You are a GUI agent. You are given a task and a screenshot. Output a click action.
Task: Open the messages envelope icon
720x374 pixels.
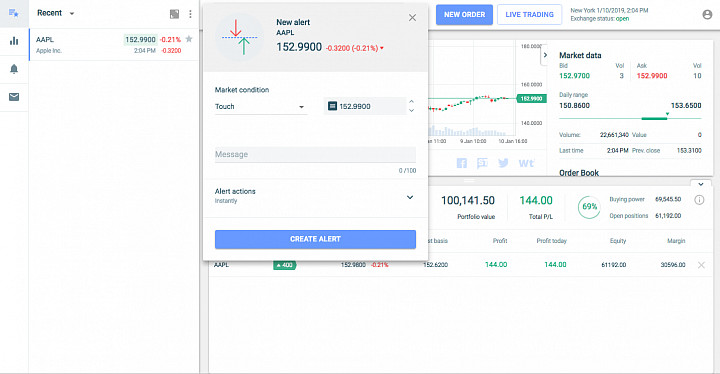14,97
